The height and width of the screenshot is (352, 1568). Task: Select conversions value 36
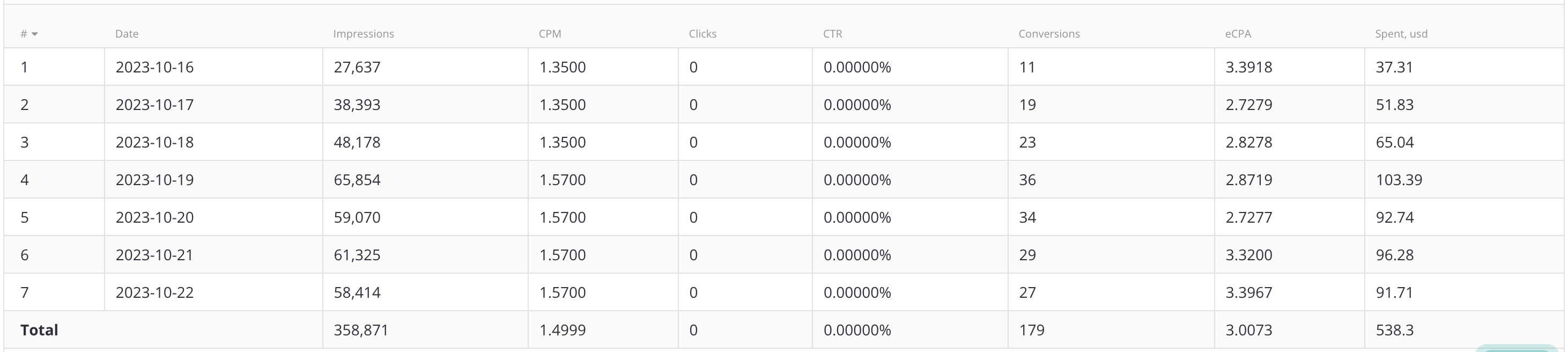pyautogui.click(x=1027, y=180)
